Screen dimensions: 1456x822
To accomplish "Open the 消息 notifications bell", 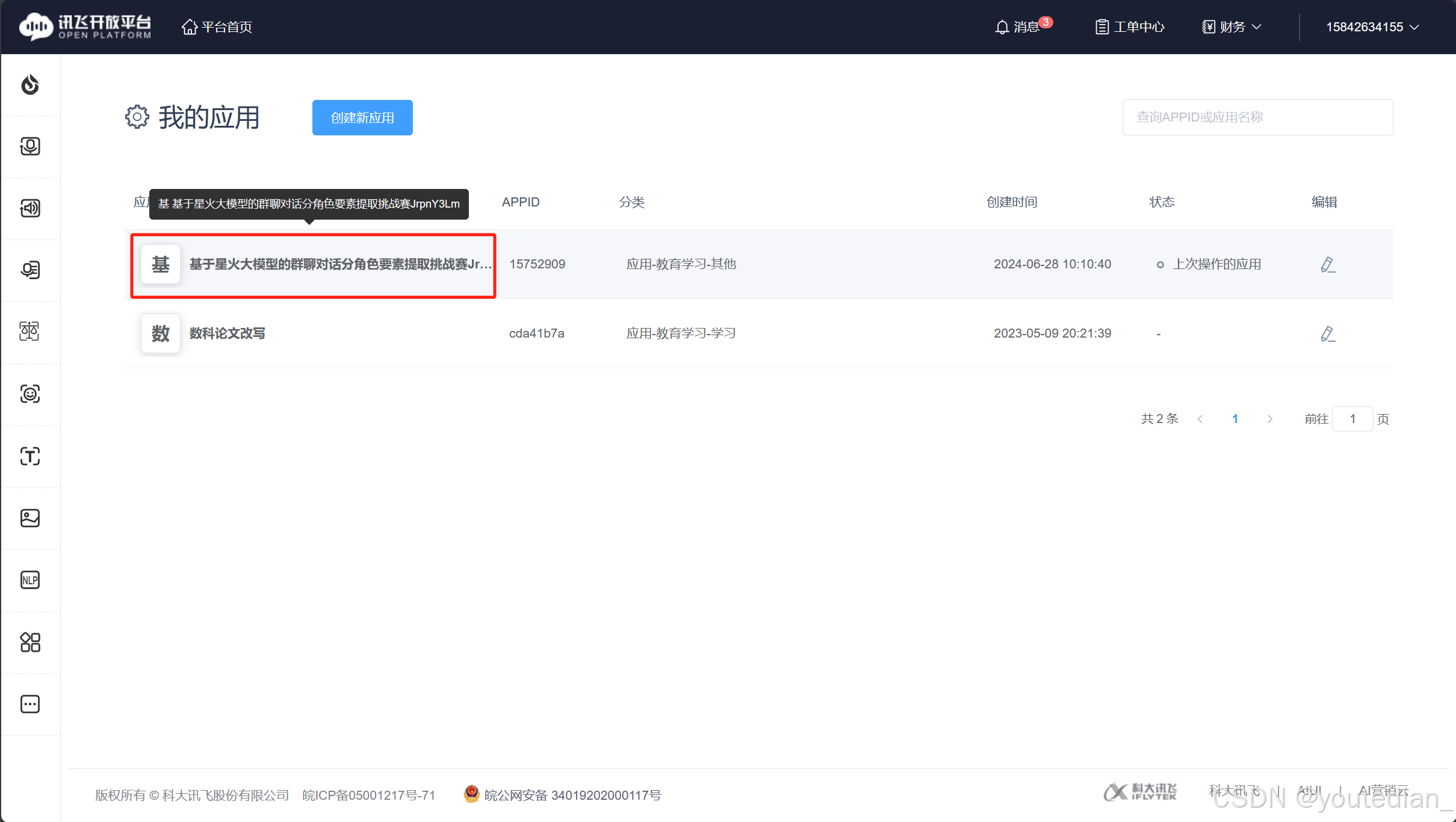I will pyautogui.click(x=1022, y=26).
